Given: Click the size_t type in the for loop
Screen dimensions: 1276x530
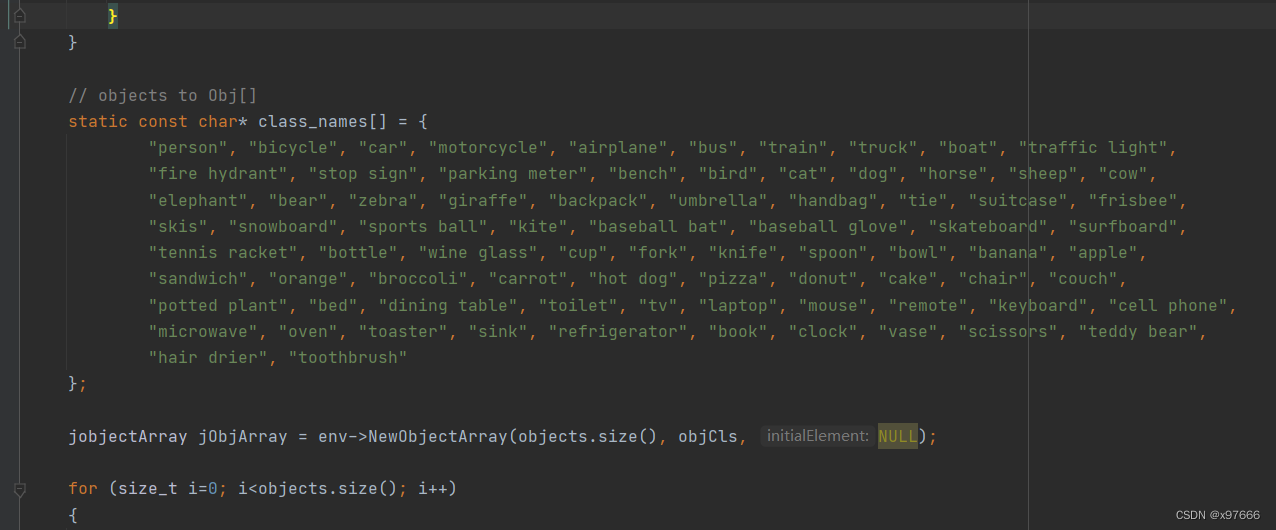Looking at the screenshot, I should pyautogui.click(x=148, y=489).
